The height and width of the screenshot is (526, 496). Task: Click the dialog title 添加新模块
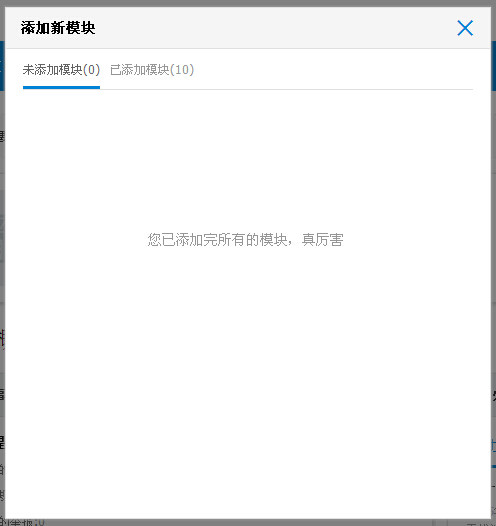click(x=58, y=28)
